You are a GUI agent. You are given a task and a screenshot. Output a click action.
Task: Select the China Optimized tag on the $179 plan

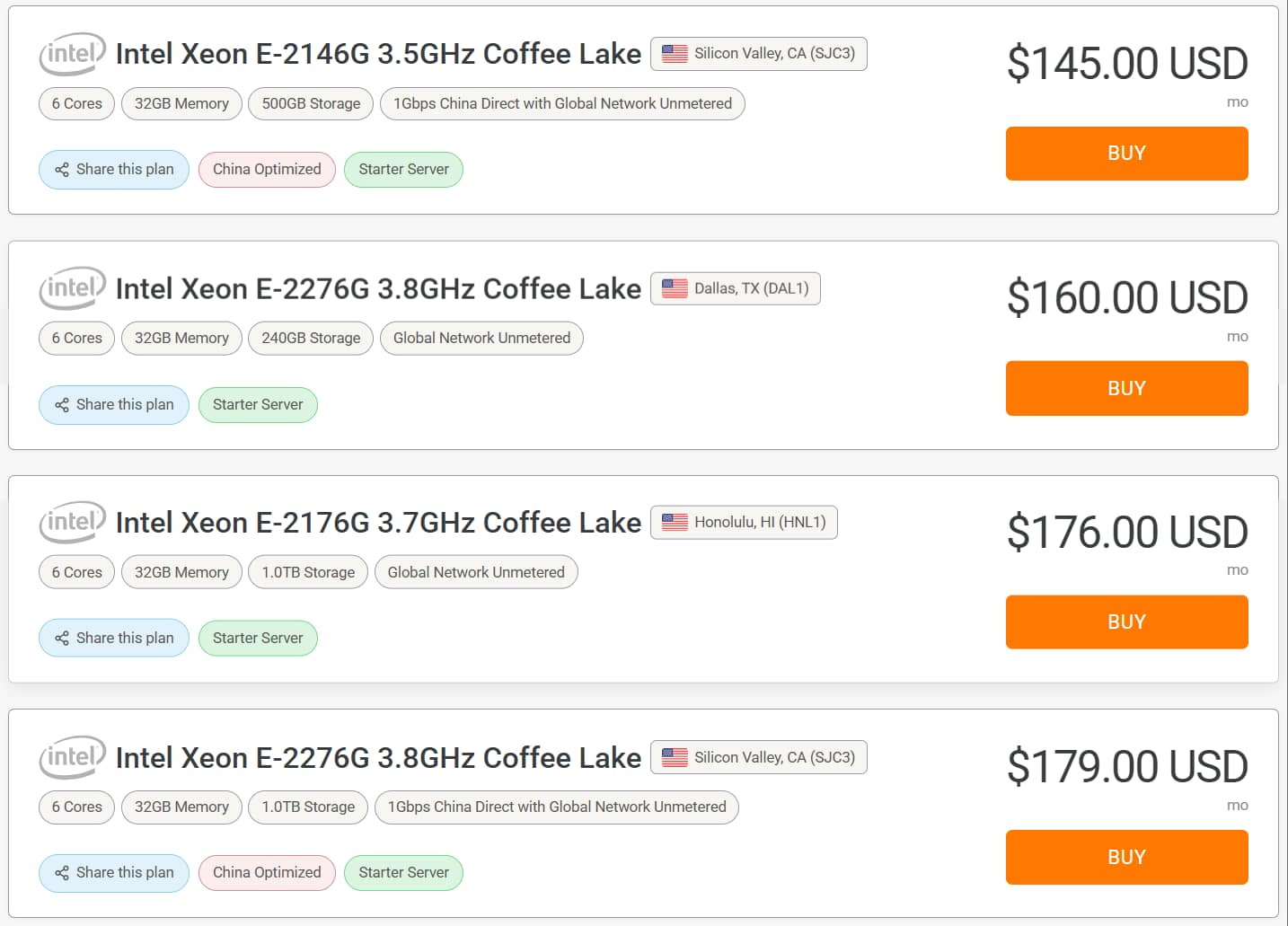tap(267, 873)
